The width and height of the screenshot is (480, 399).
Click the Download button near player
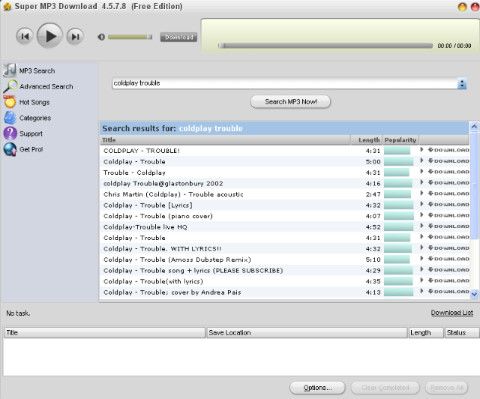(179, 37)
